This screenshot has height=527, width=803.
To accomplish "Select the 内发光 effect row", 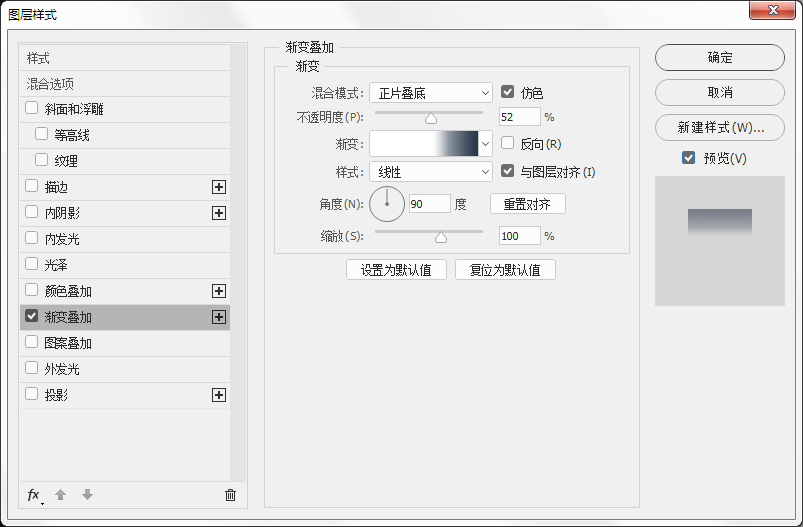I will coord(125,239).
